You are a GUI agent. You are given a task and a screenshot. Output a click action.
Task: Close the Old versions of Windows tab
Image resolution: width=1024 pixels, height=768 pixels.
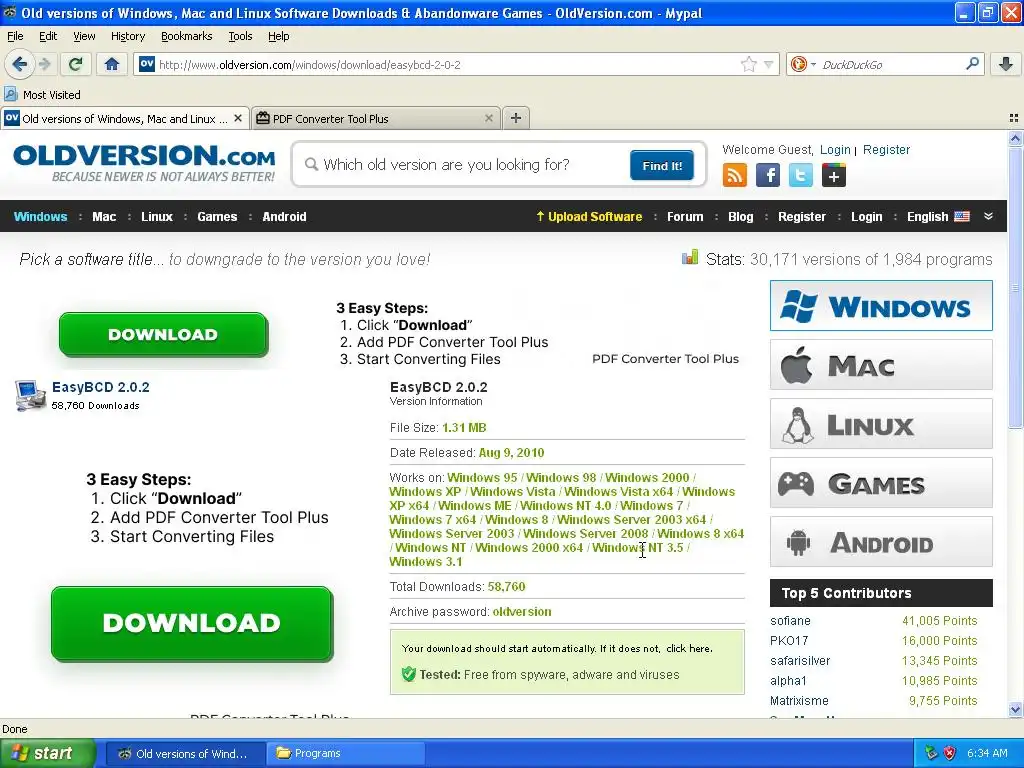(238, 118)
